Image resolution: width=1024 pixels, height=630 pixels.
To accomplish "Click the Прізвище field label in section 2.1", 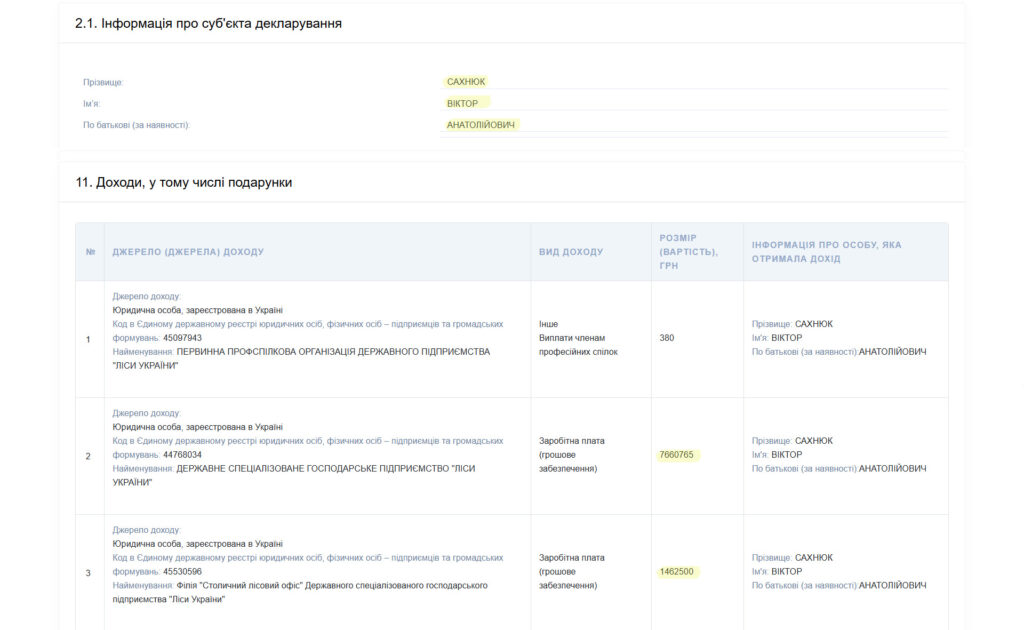I will coord(103,82).
